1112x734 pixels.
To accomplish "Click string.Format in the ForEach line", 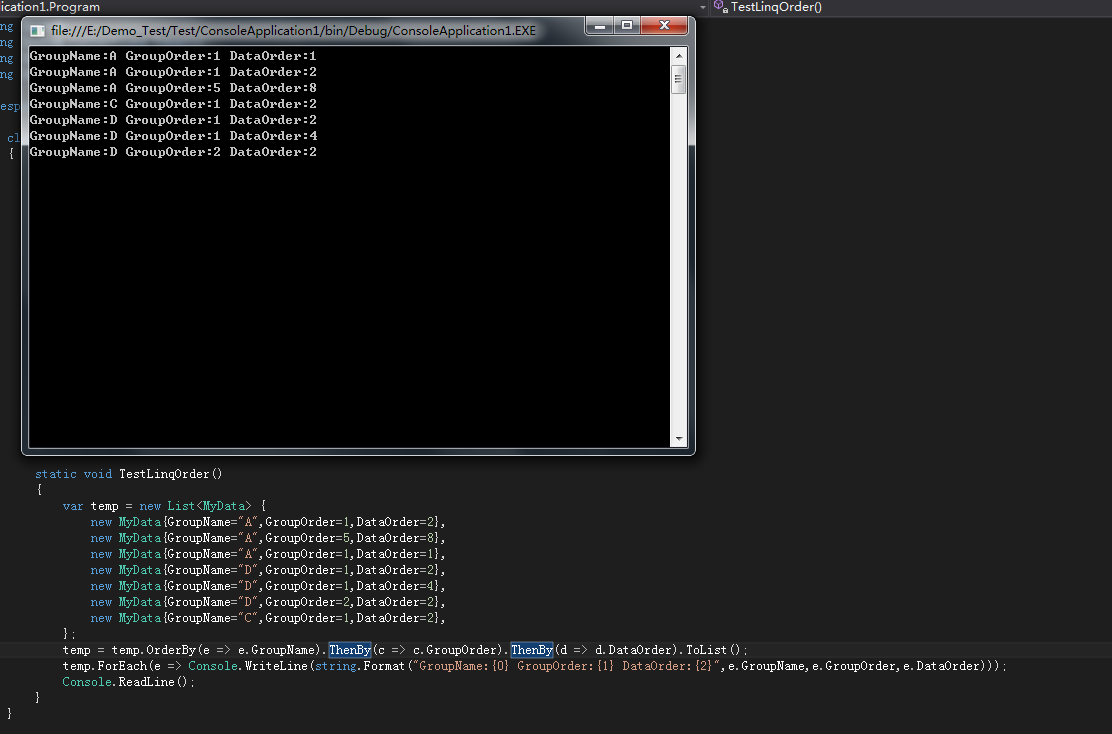I will point(359,666).
